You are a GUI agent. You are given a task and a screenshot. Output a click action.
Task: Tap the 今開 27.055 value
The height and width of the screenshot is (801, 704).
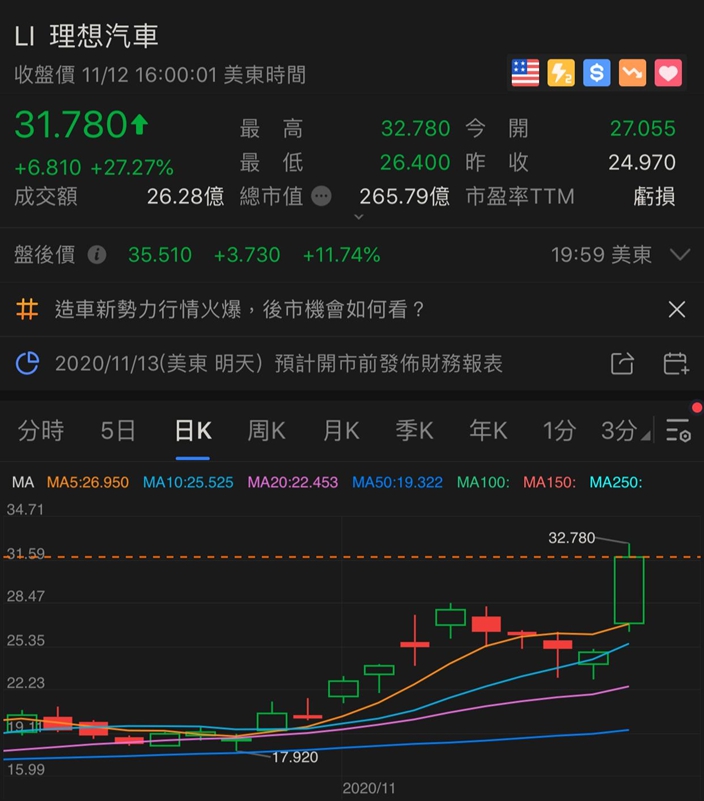coord(643,128)
